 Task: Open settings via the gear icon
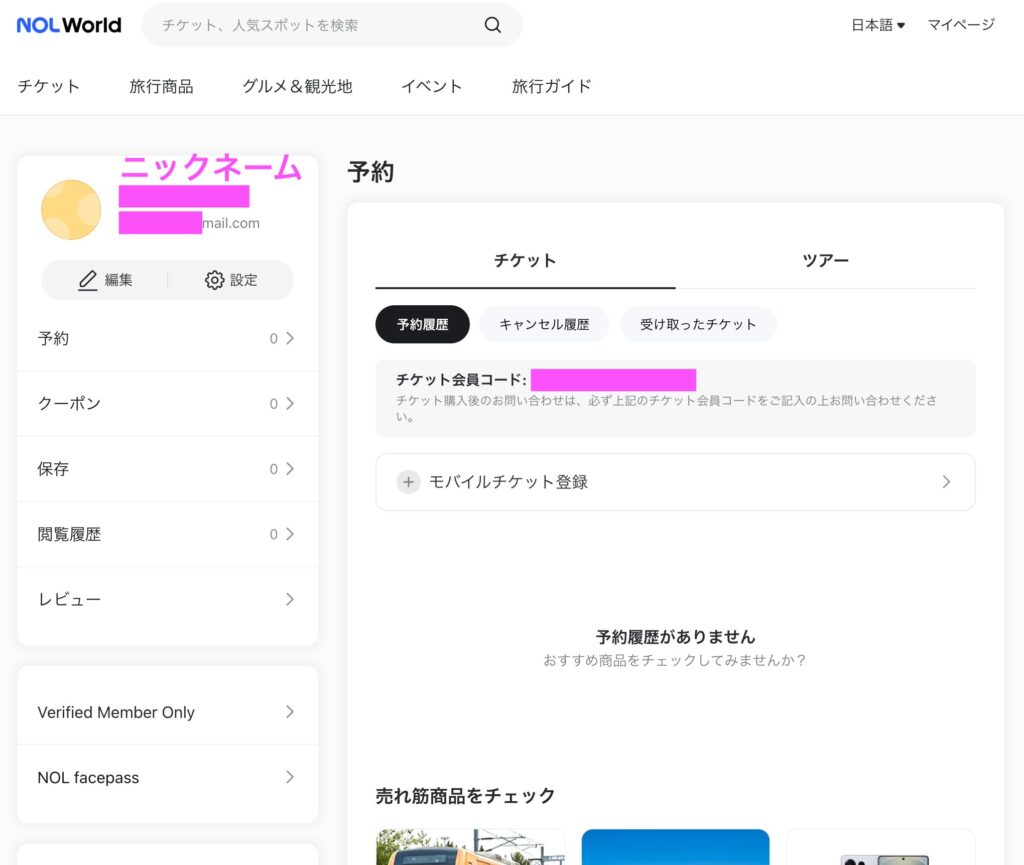[214, 281]
